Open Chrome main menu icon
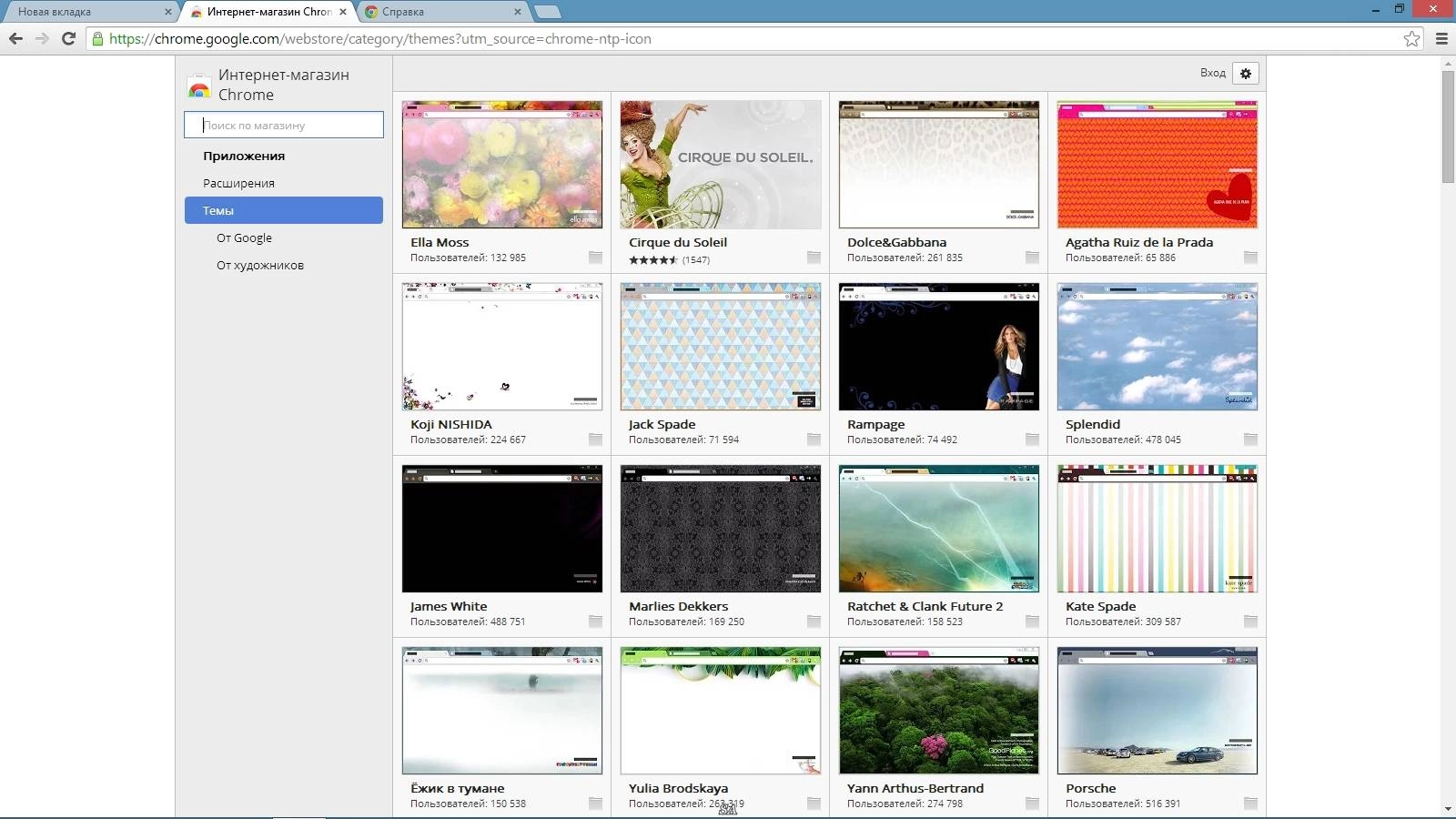The image size is (1456, 819). [1441, 38]
